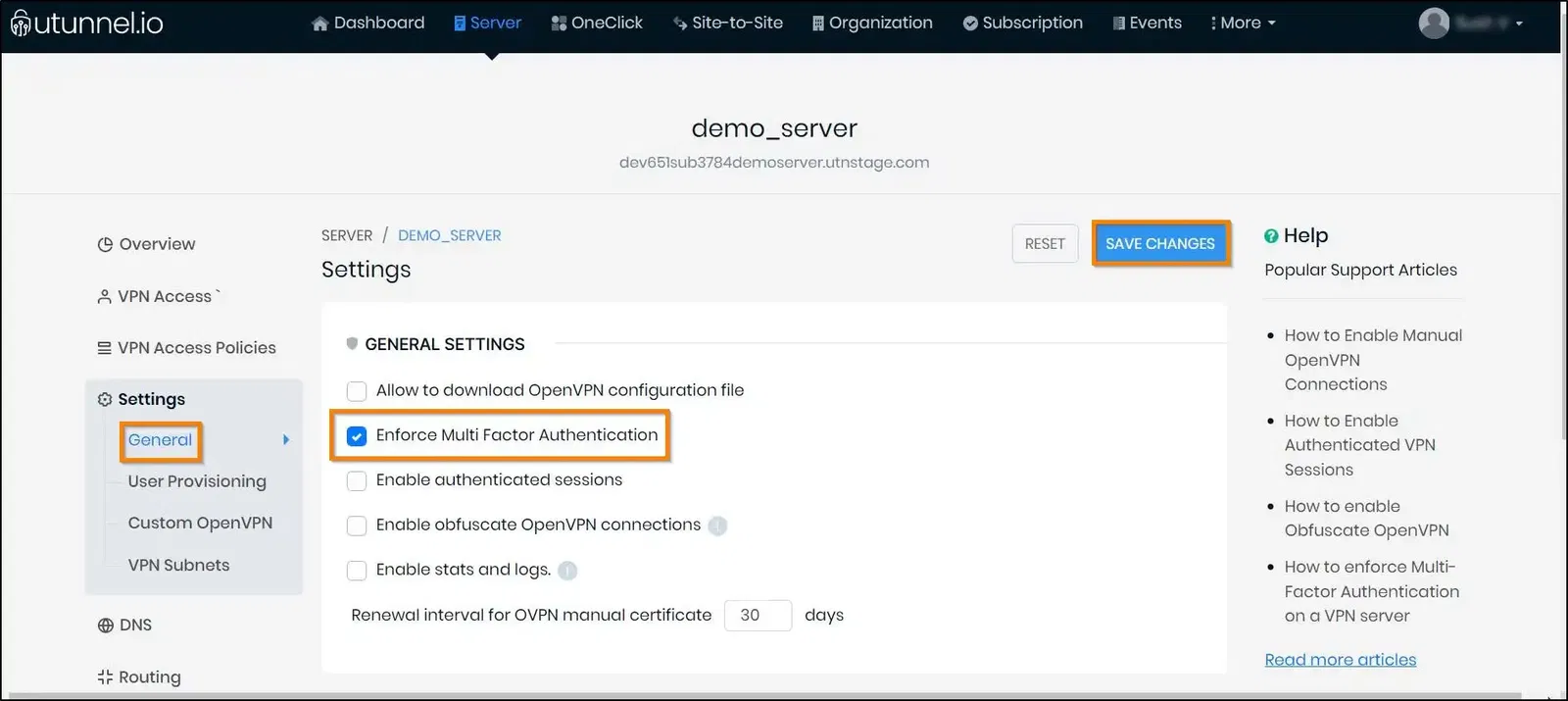Screen dimensions: 1568x701
Task: Open VPN Access Policies sidebar item
Action: point(186,348)
